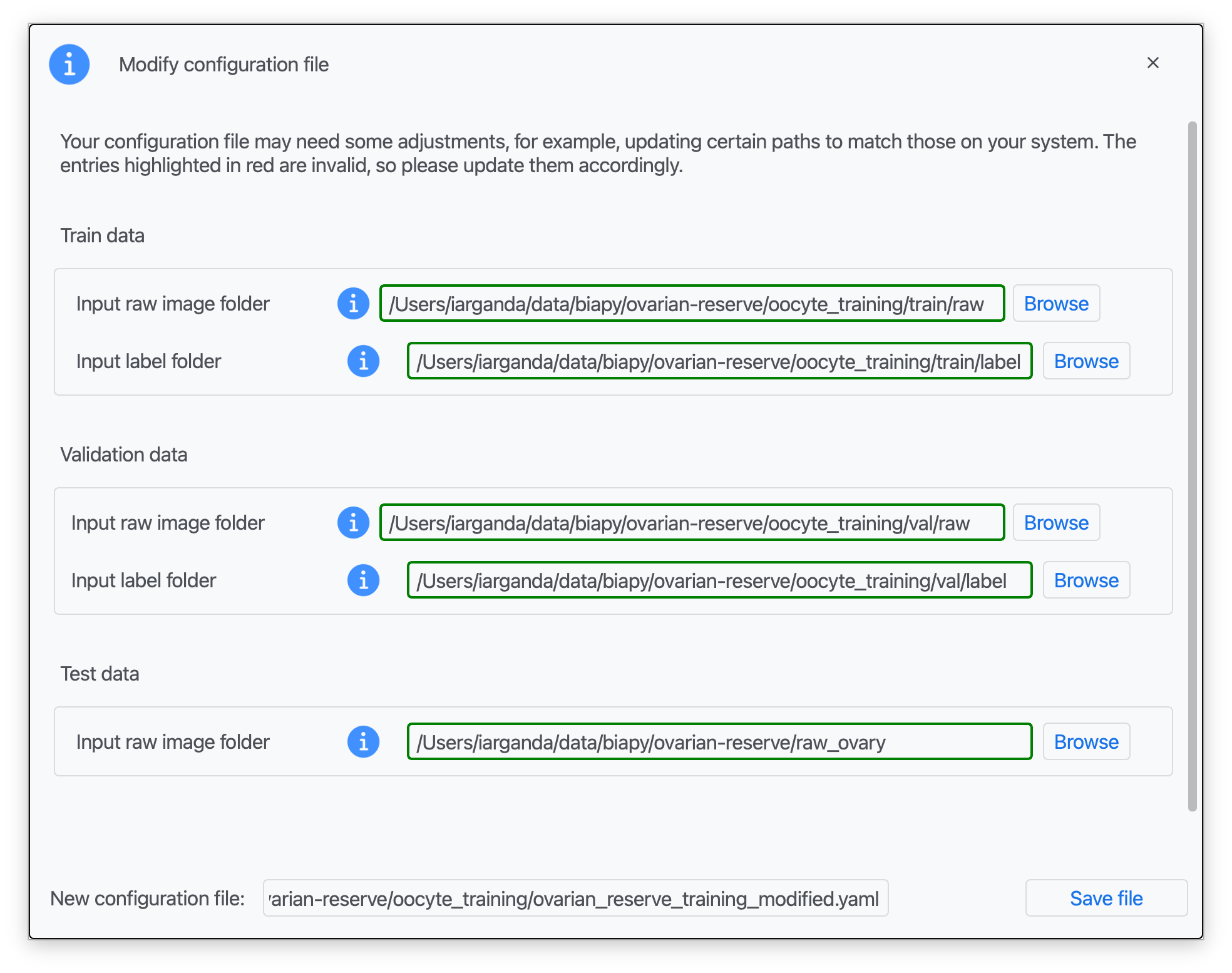Focus the New configuration file name field
The height and width of the screenshot is (973, 1232).
click(575, 898)
